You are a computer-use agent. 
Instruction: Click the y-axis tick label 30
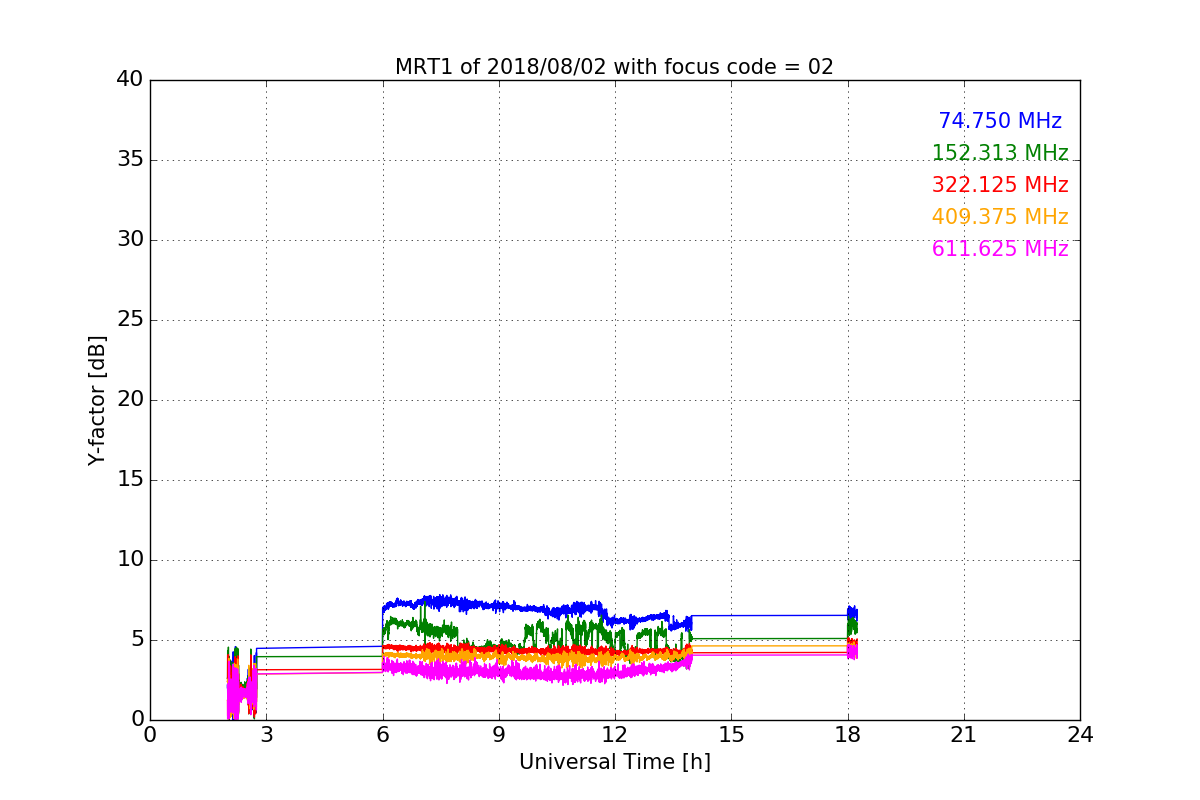coord(130,240)
